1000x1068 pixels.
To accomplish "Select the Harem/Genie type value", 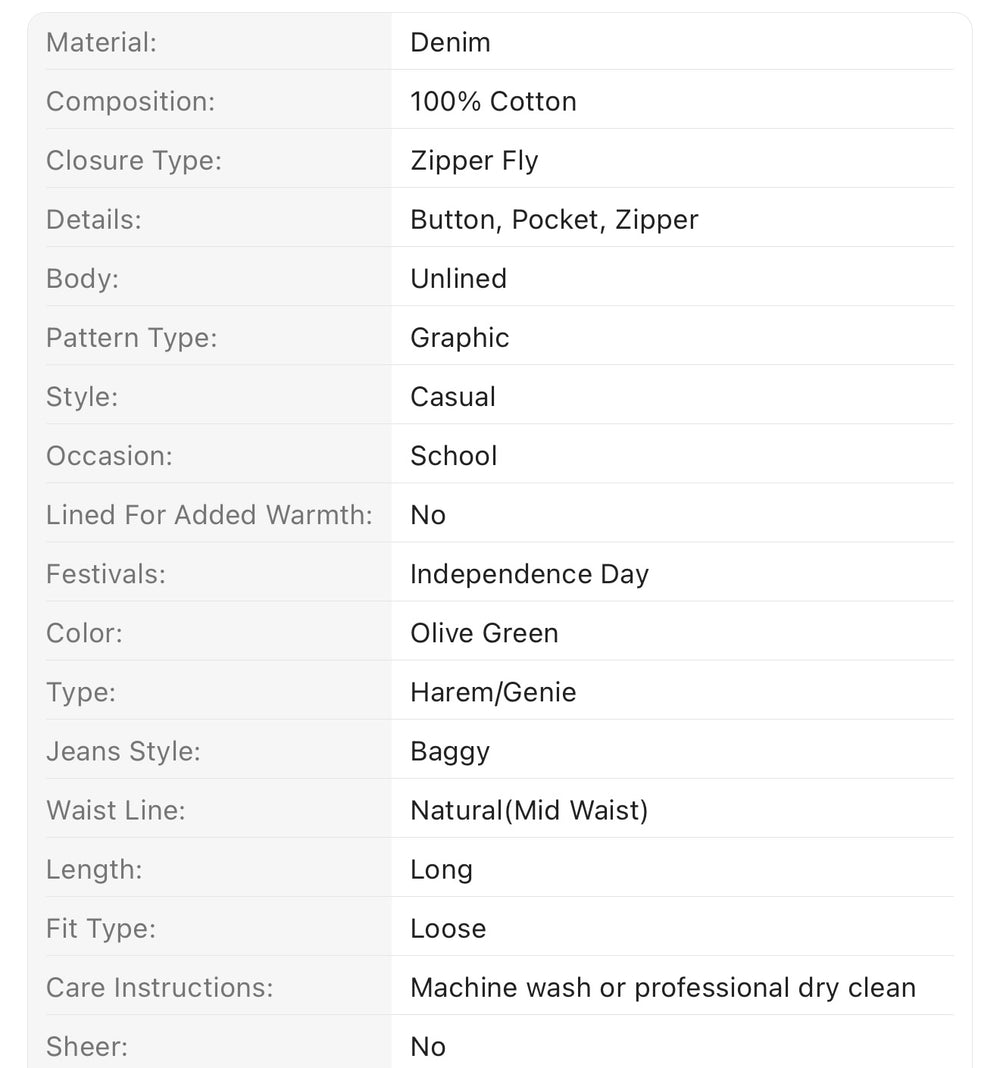I will coord(493,693).
